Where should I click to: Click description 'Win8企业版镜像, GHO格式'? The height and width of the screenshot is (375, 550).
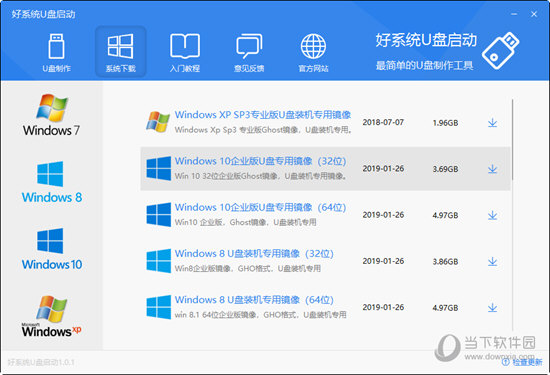[248, 268]
